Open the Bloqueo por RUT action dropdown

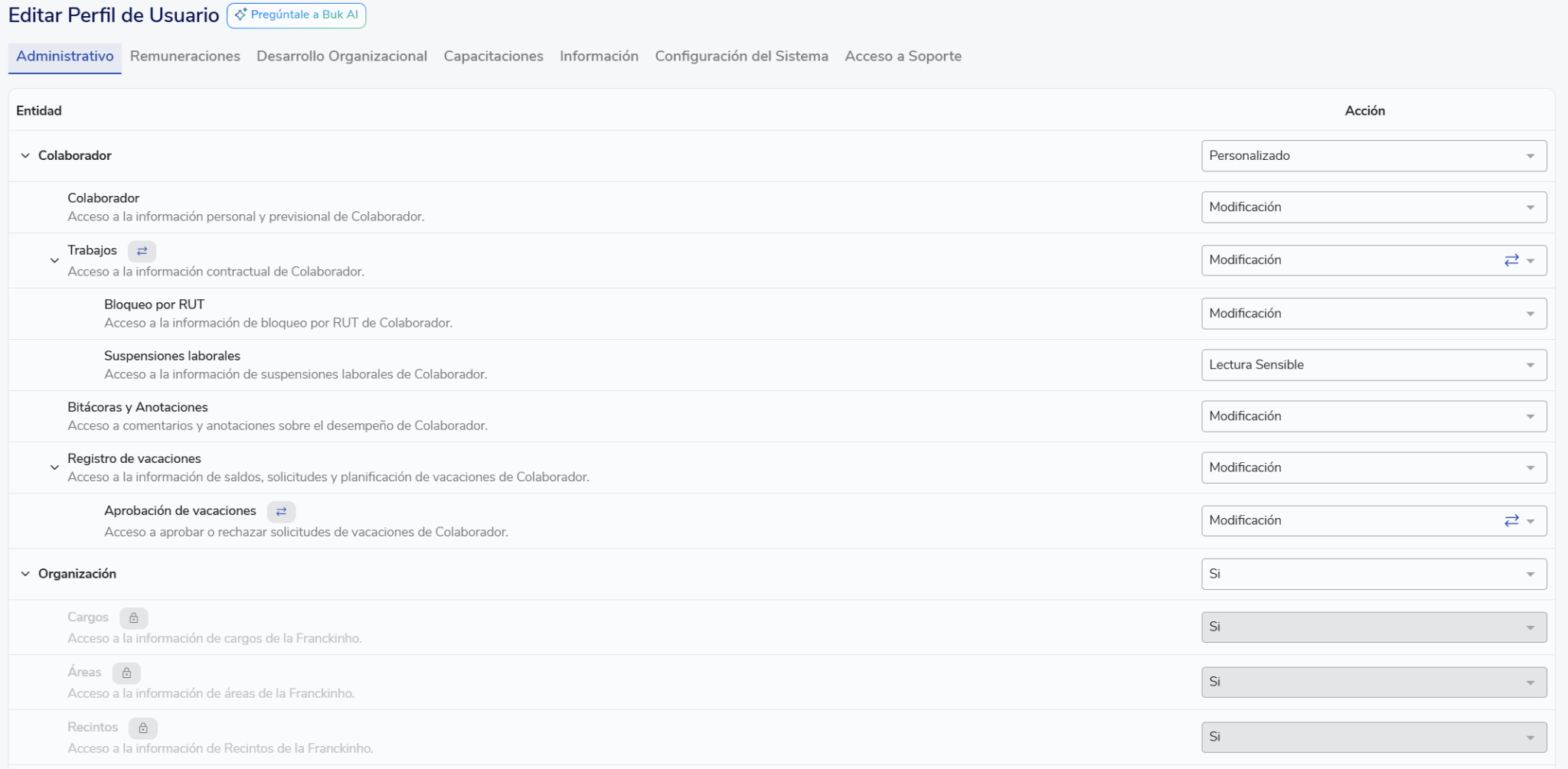pos(1373,314)
